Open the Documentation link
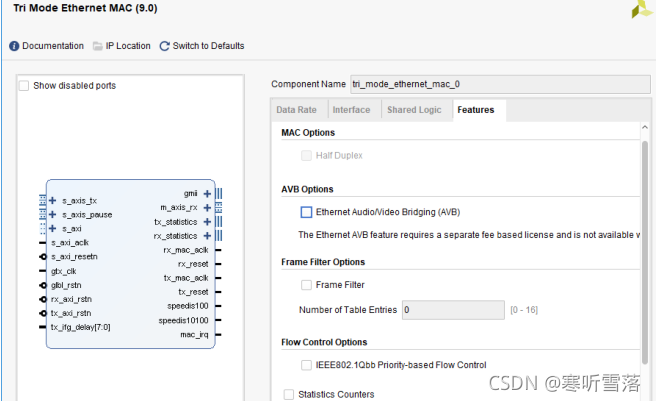 (x=53, y=46)
